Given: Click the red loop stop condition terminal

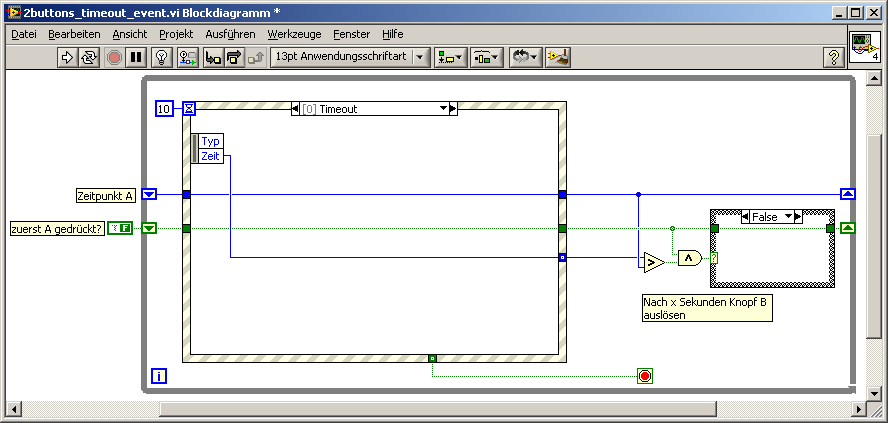Looking at the screenshot, I should (644, 375).
